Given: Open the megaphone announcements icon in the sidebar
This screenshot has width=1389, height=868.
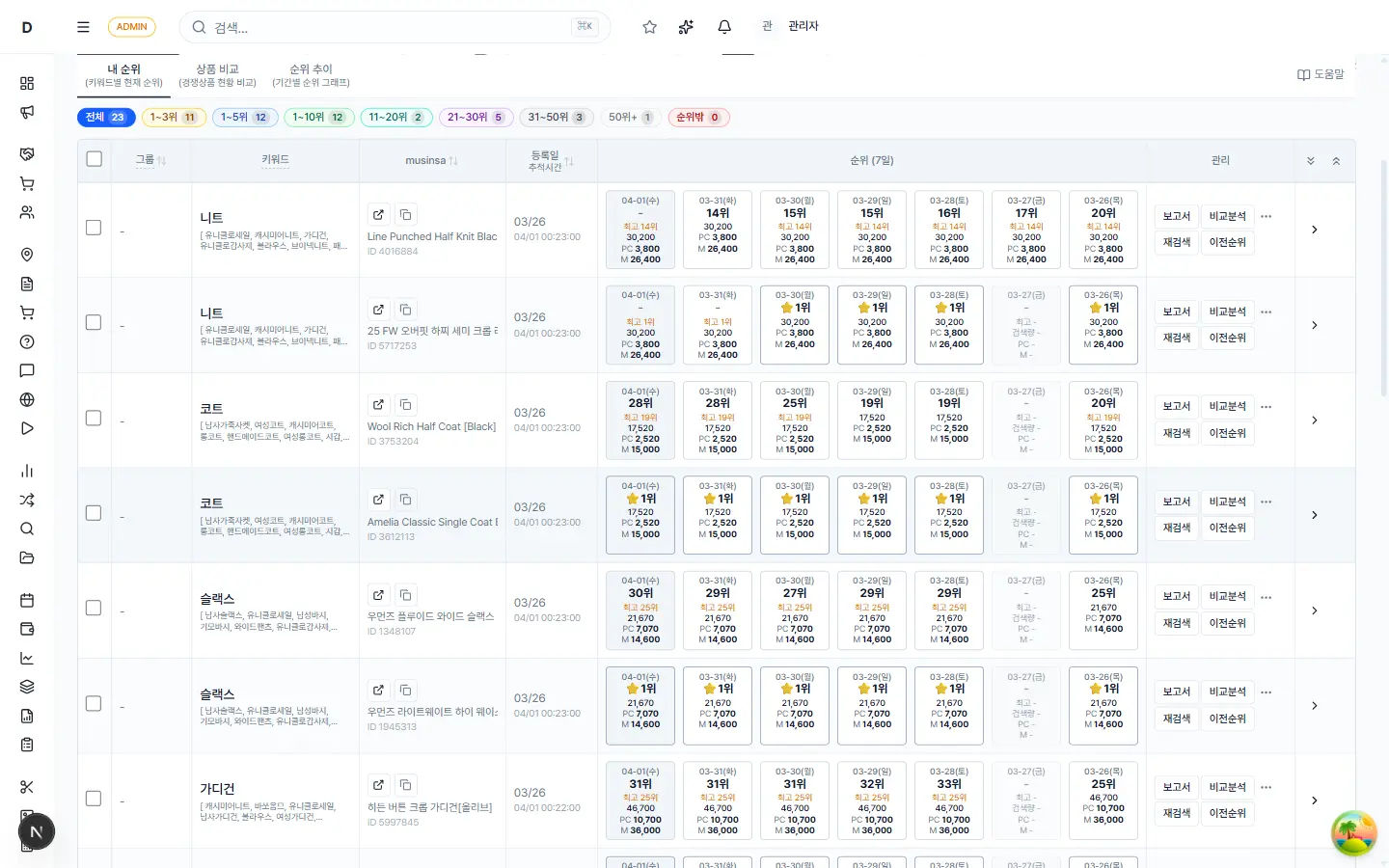Looking at the screenshot, I should tap(26, 112).
